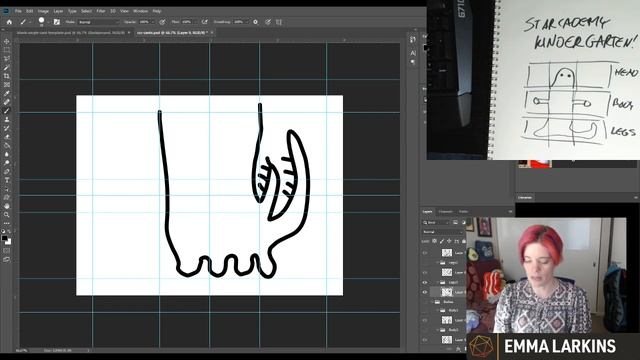Select the Eraser tool

7,137
